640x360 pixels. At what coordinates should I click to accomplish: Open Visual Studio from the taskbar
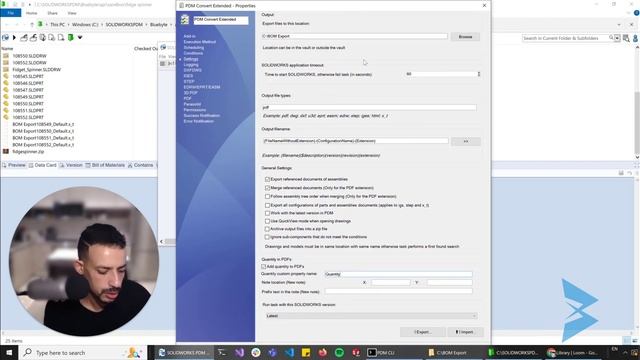pyautogui.click(x=239, y=352)
